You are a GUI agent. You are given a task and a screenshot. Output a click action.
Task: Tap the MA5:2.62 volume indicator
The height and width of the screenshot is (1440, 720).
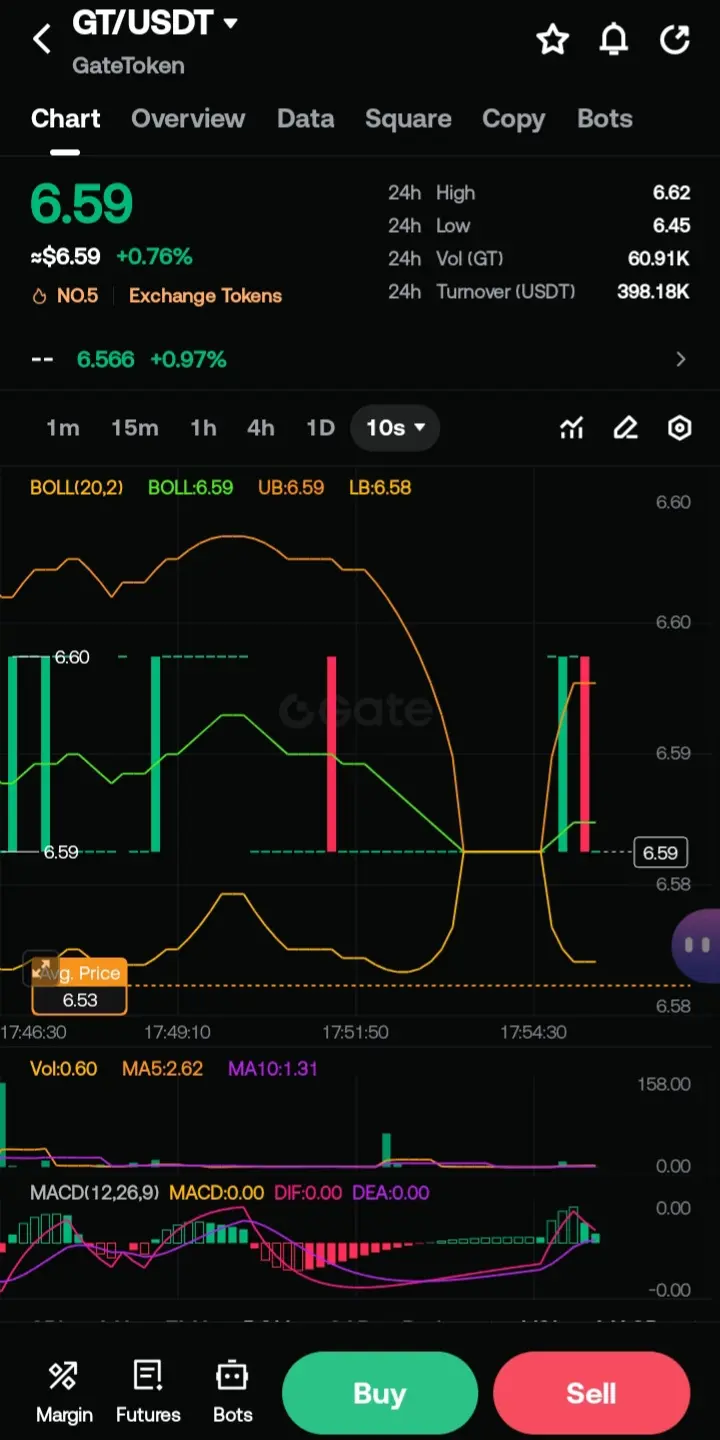click(x=162, y=1069)
